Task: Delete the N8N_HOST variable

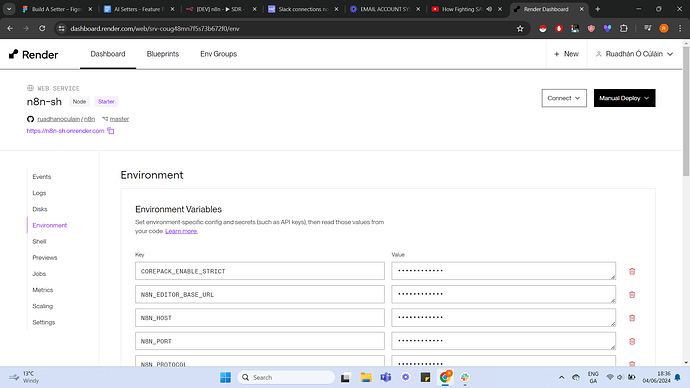Action: (632, 318)
